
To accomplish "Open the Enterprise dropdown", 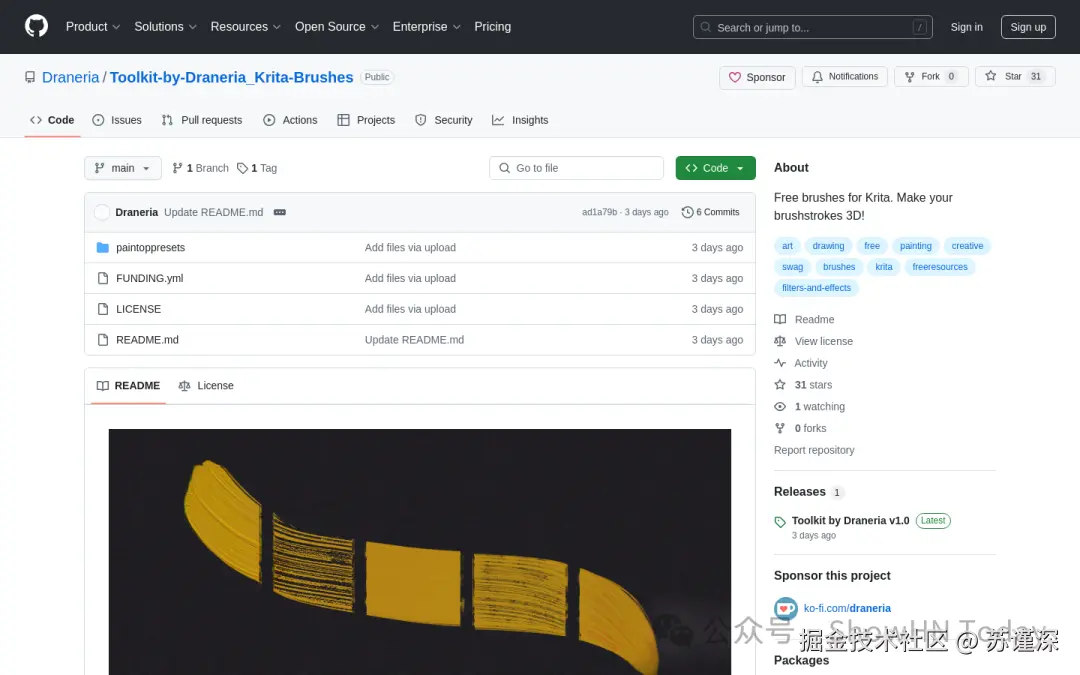I will (x=426, y=27).
